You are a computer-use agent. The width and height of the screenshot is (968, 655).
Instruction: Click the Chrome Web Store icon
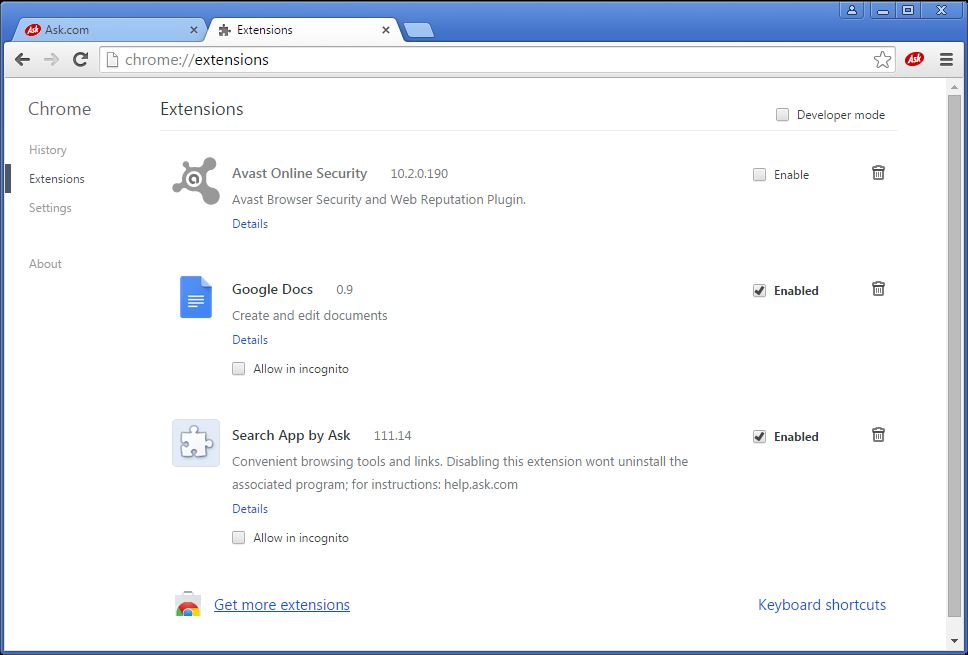188,605
